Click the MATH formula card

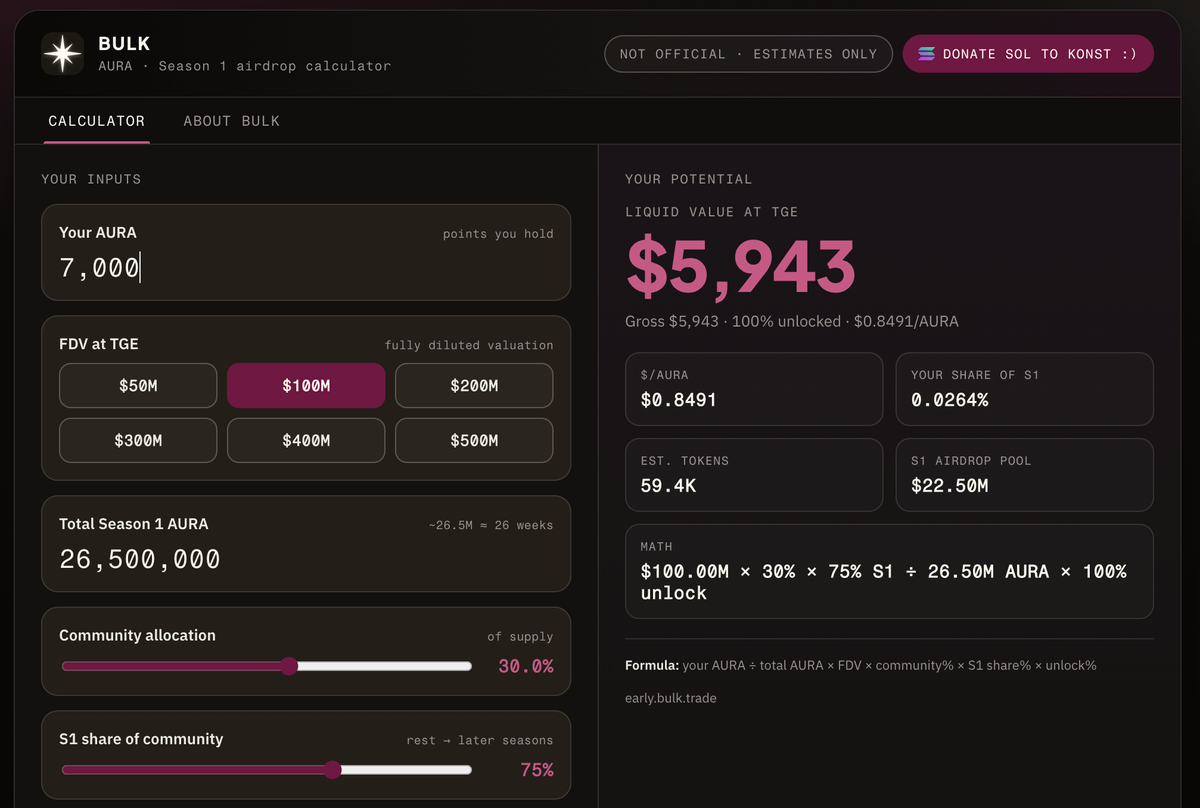pyautogui.click(x=889, y=572)
